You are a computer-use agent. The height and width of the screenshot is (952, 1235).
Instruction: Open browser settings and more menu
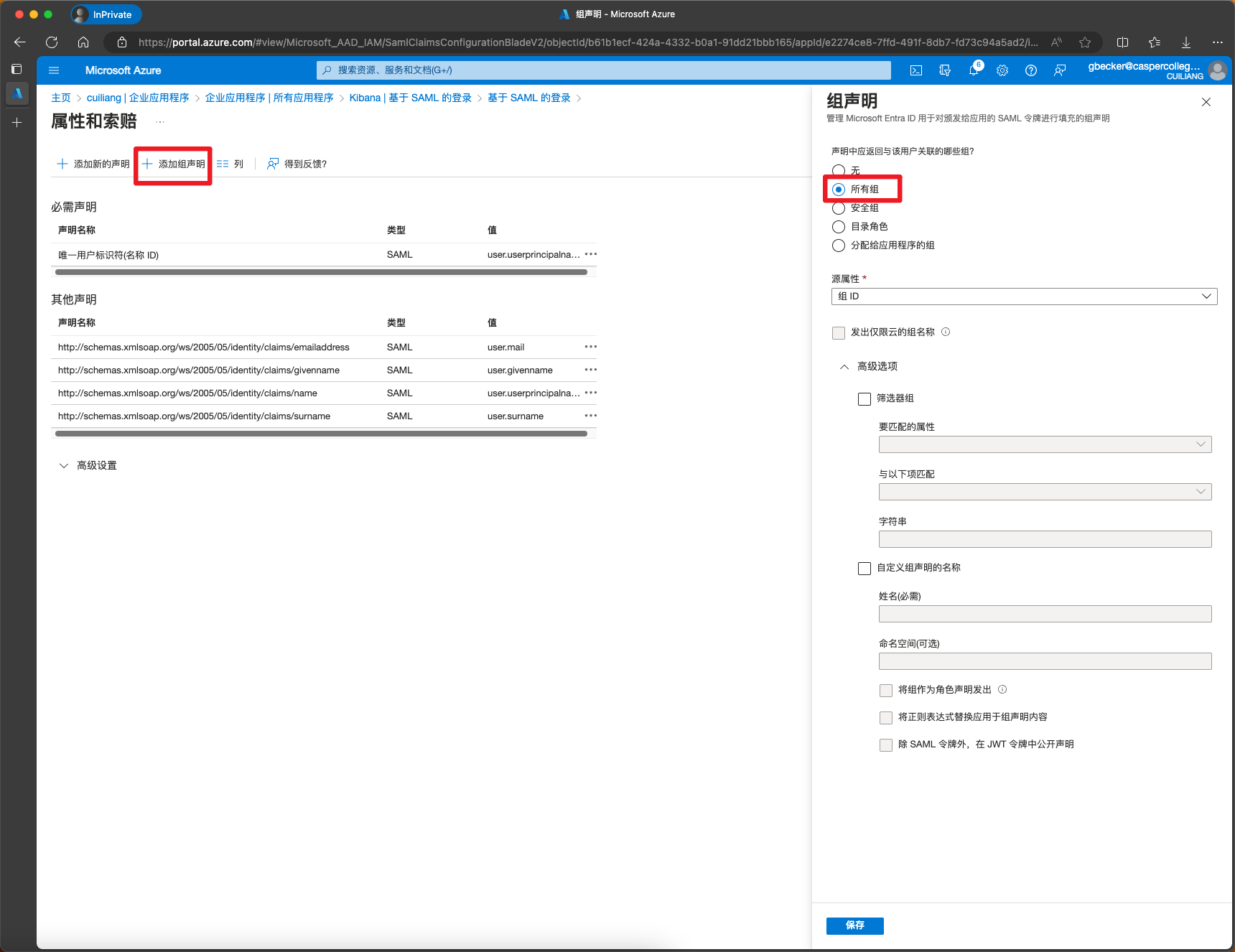(x=1218, y=42)
